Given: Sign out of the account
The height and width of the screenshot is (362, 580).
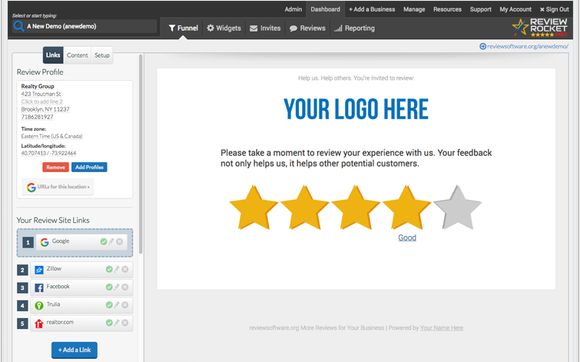Looking at the screenshot, I should tap(554, 9).
